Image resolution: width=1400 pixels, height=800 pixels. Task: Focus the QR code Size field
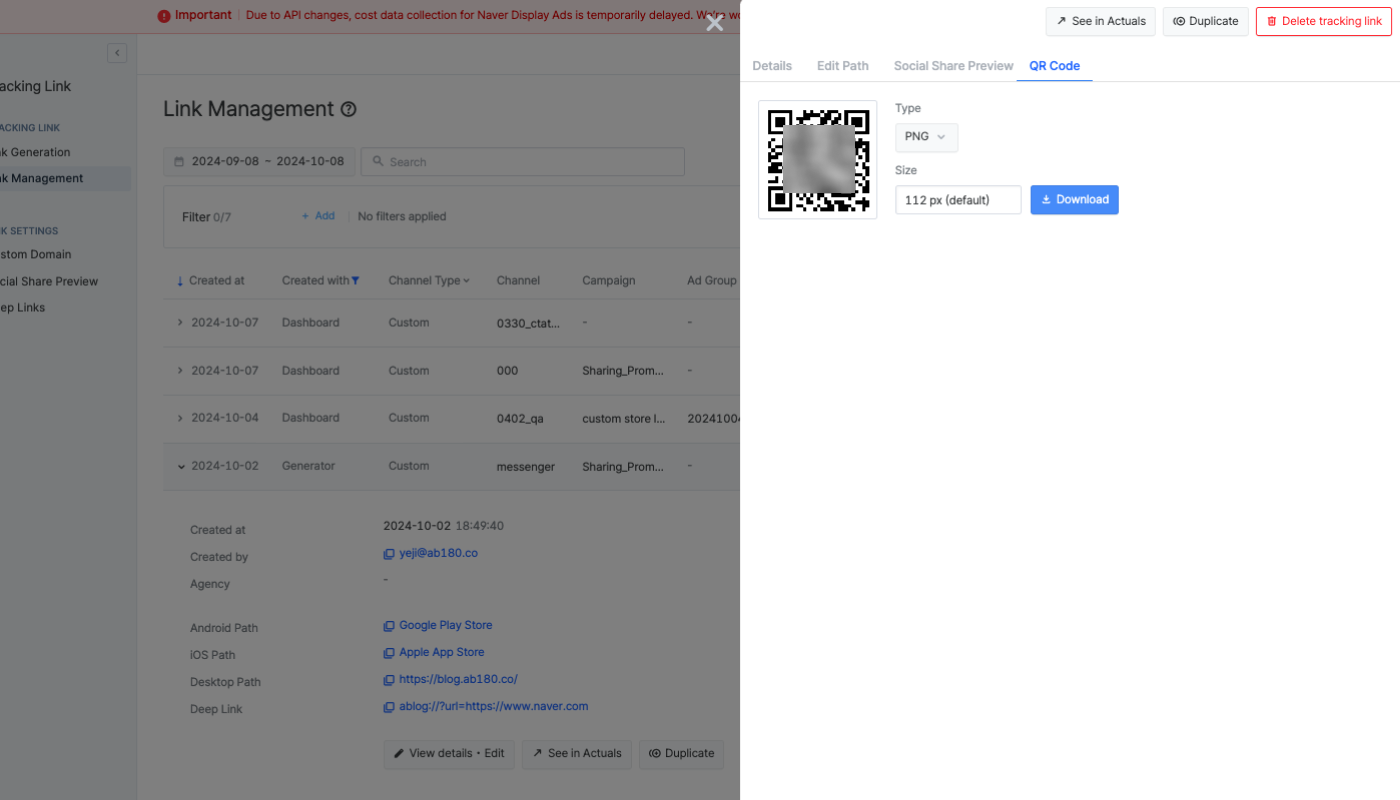coord(958,200)
